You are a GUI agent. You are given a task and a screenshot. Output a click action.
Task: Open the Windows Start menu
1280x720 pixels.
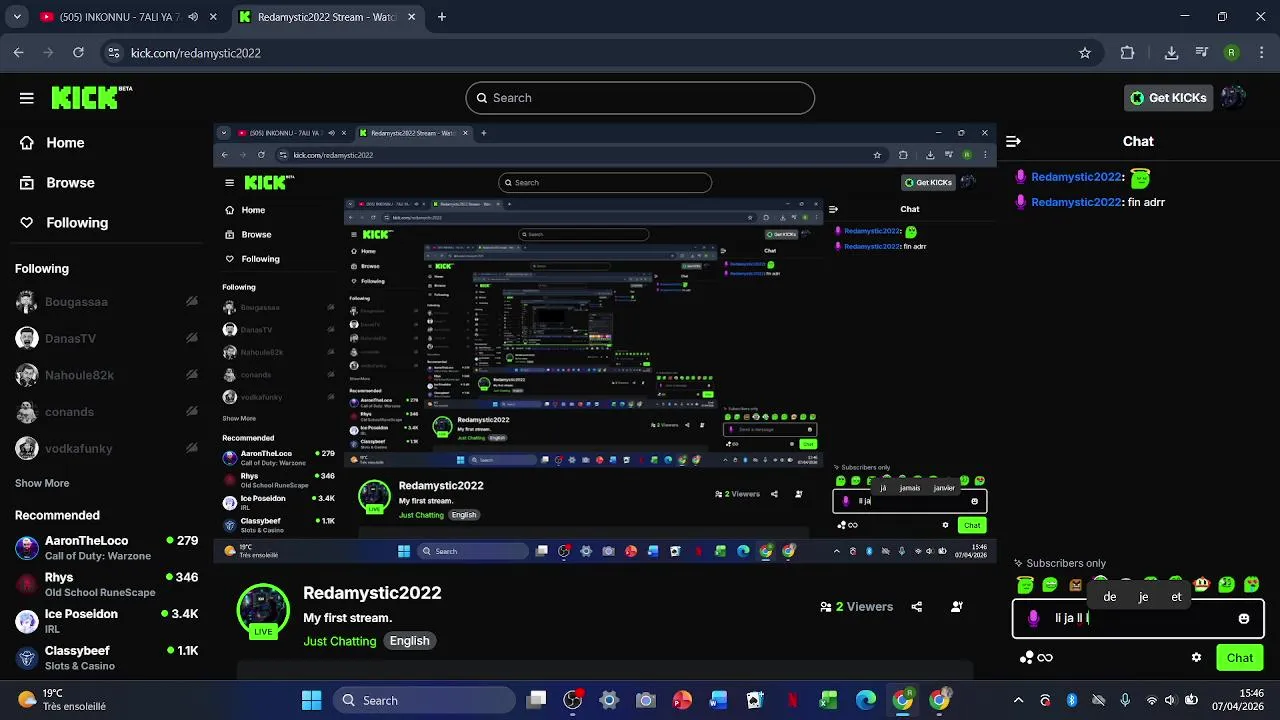click(x=311, y=700)
